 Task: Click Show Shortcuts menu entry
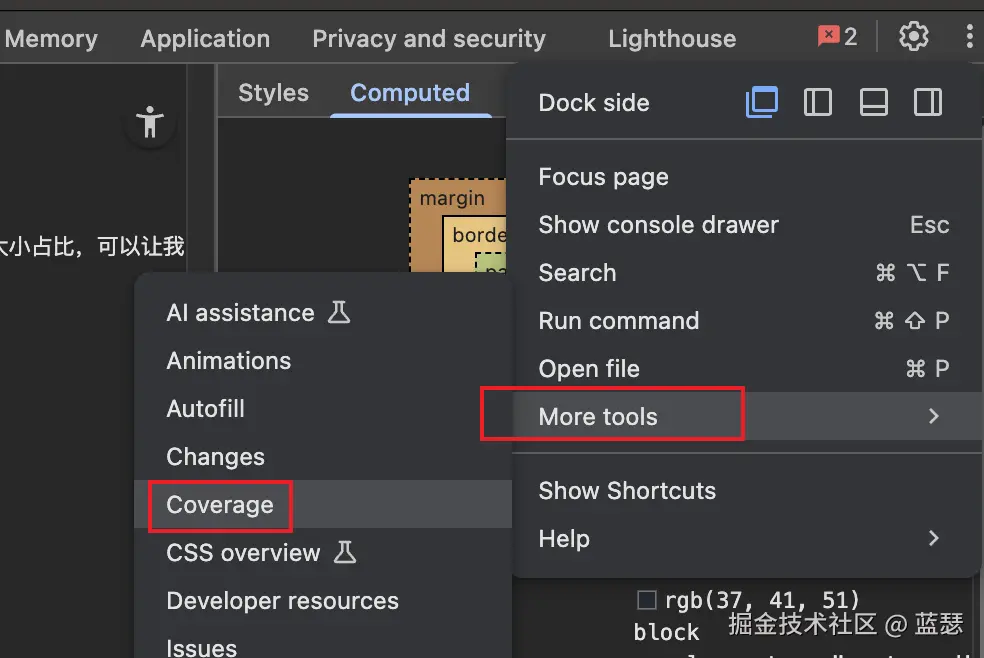tap(627, 491)
